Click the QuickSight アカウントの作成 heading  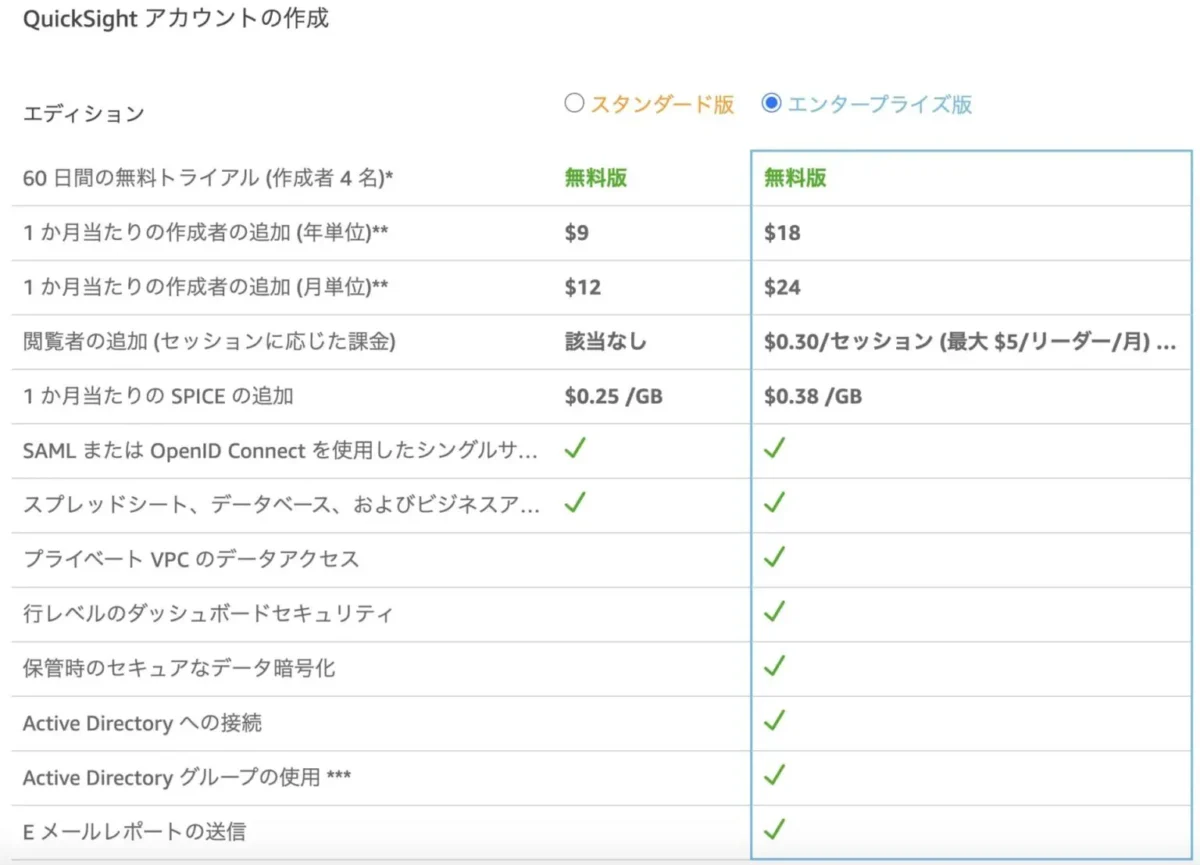click(x=176, y=18)
